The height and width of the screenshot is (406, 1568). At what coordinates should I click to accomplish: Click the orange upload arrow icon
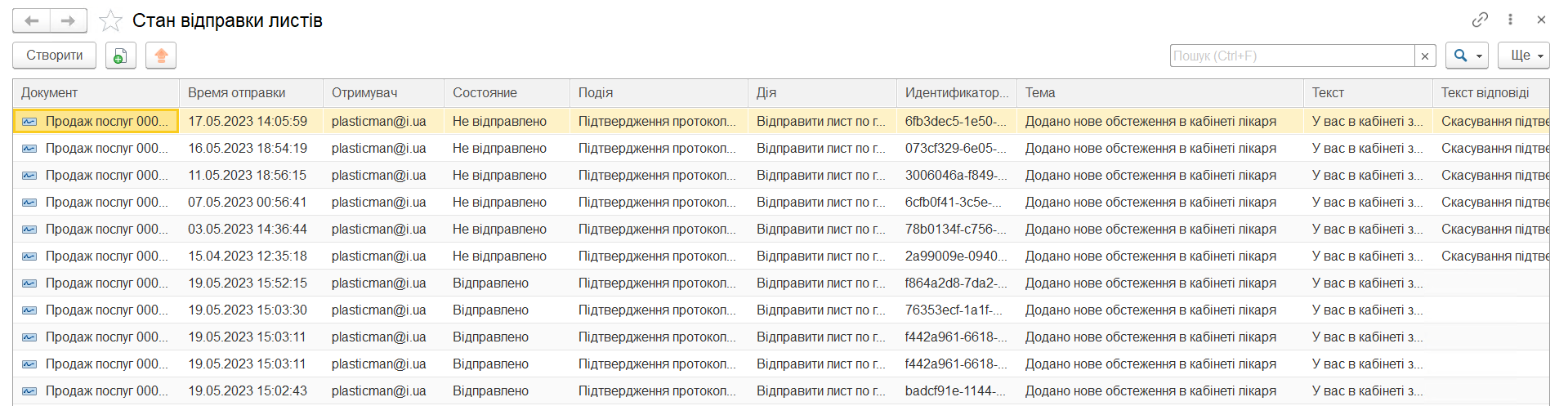(x=161, y=56)
